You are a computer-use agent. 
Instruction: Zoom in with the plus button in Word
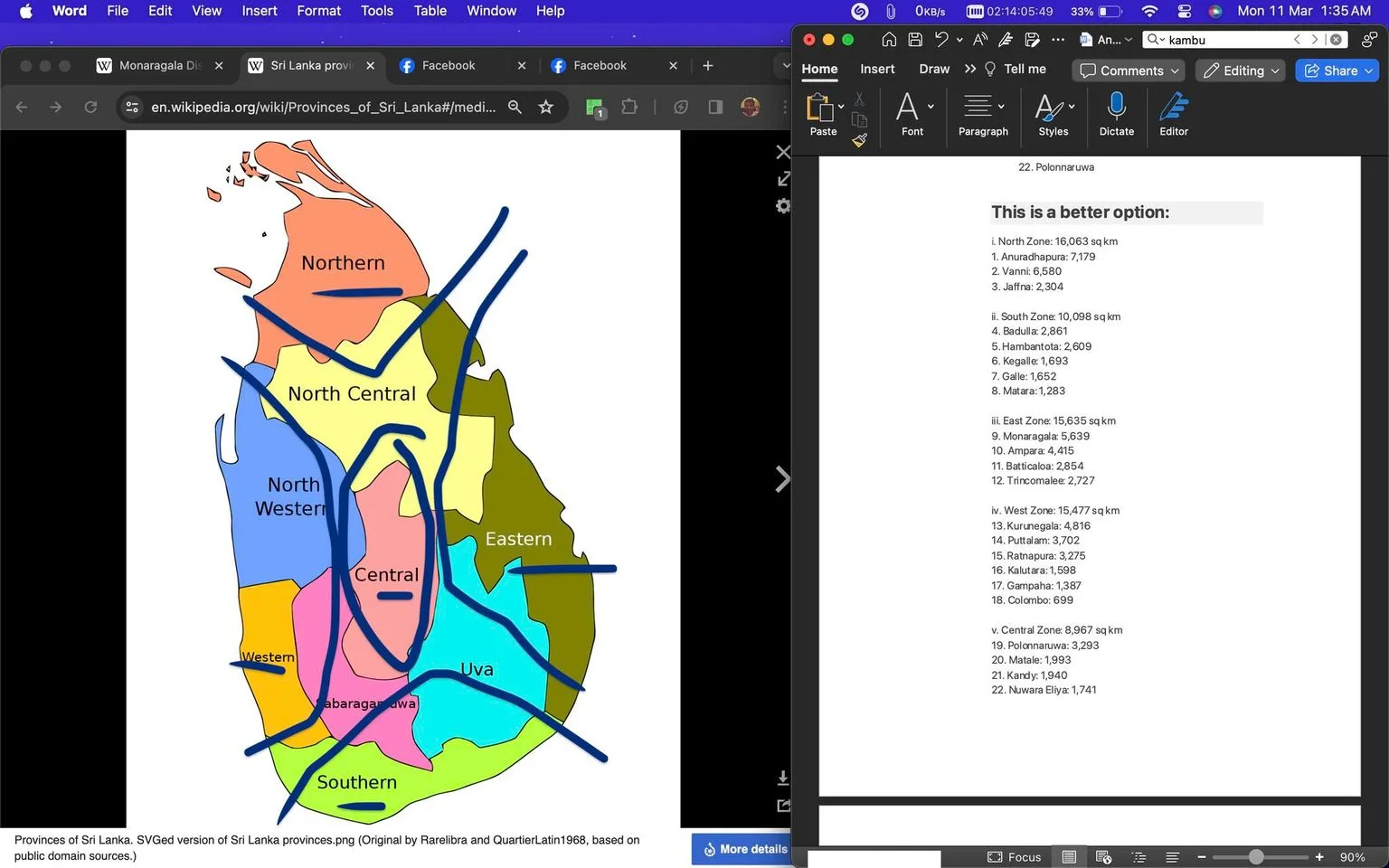pyautogui.click(x=1319, y=857)
